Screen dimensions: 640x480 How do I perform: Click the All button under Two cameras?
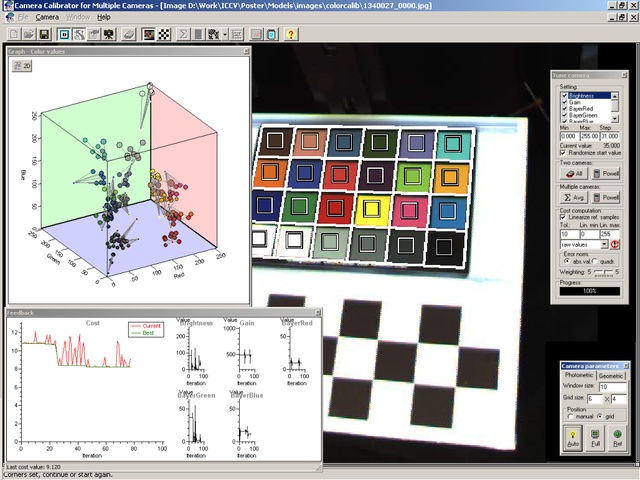[x=574, y=173]
